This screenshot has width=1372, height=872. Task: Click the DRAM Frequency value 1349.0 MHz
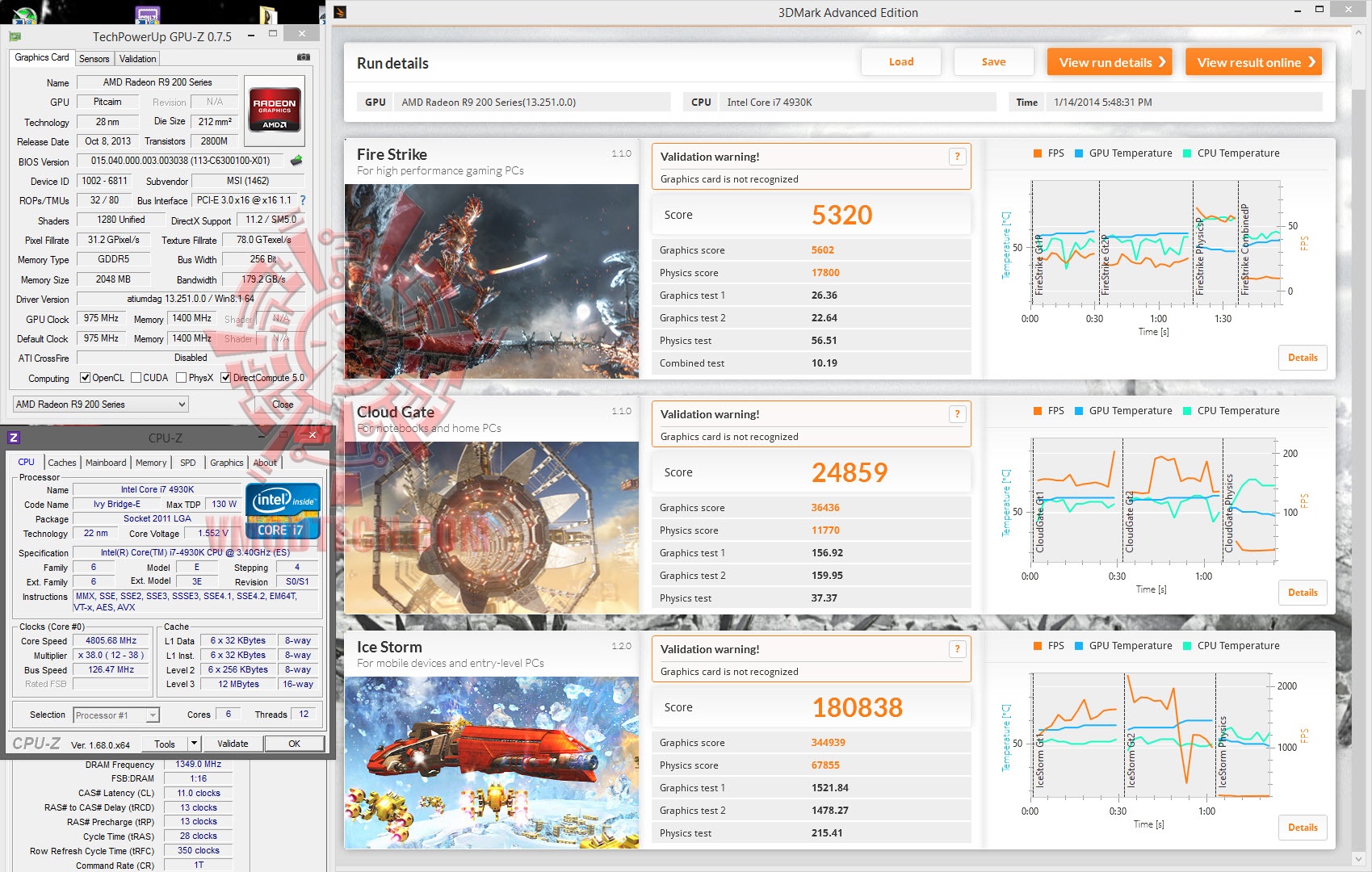[199, 764]
